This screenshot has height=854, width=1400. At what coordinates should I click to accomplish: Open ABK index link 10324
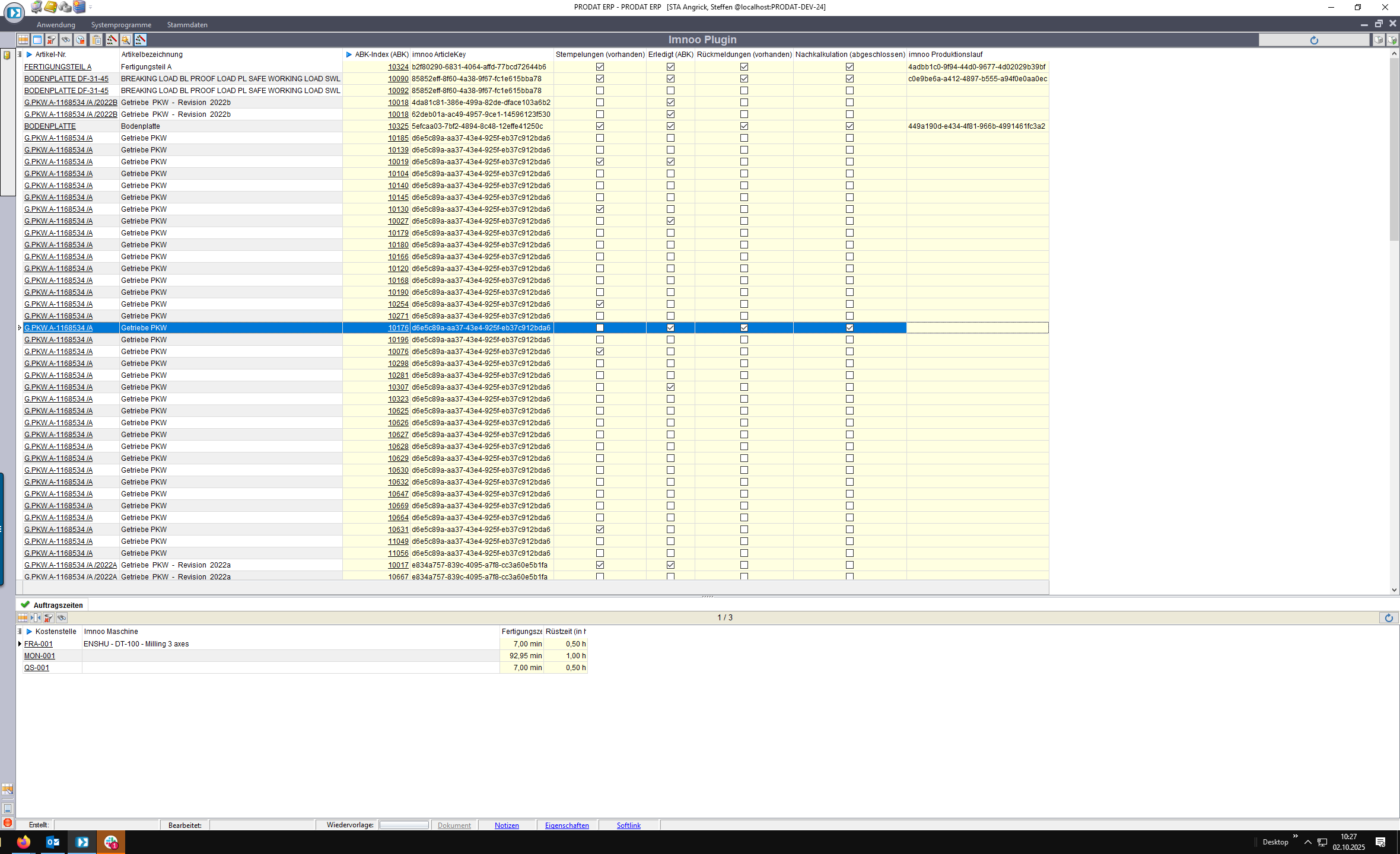398,67
